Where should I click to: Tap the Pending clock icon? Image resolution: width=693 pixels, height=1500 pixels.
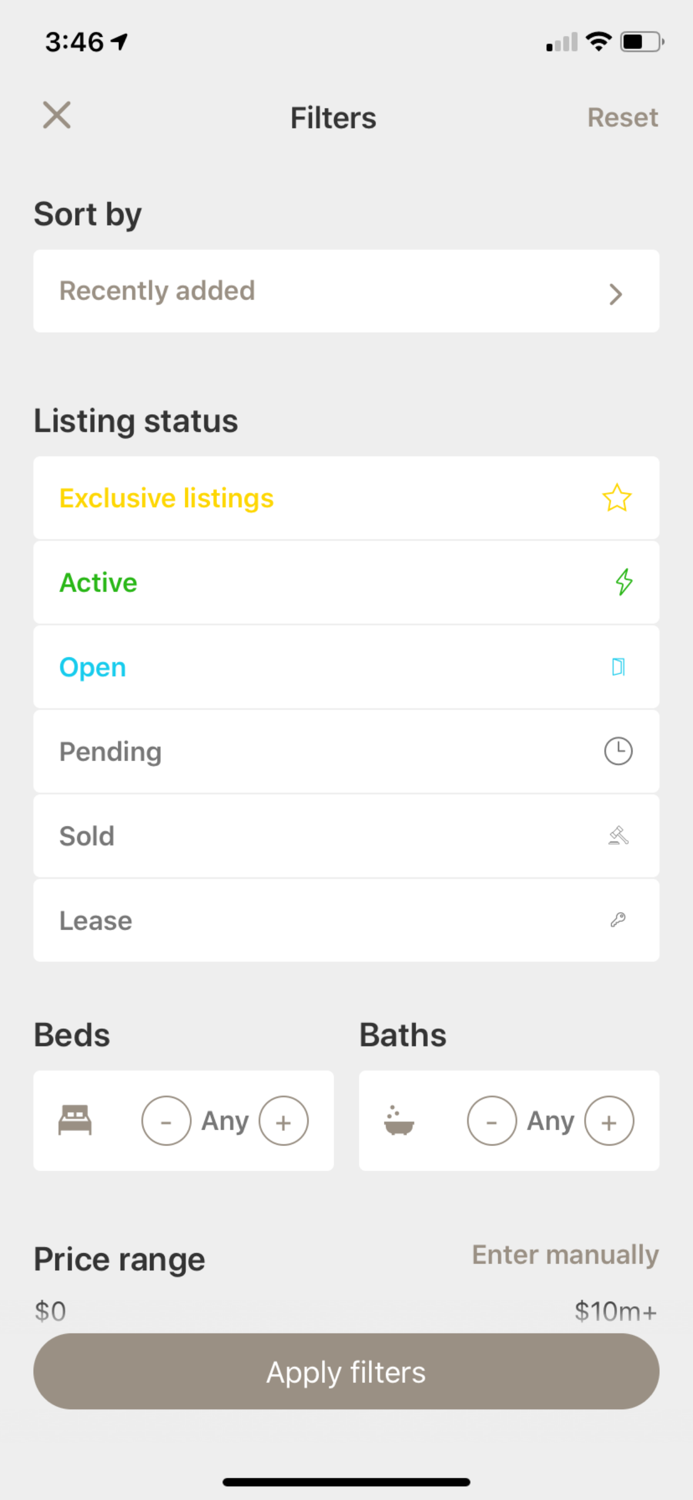coord(618,751)
